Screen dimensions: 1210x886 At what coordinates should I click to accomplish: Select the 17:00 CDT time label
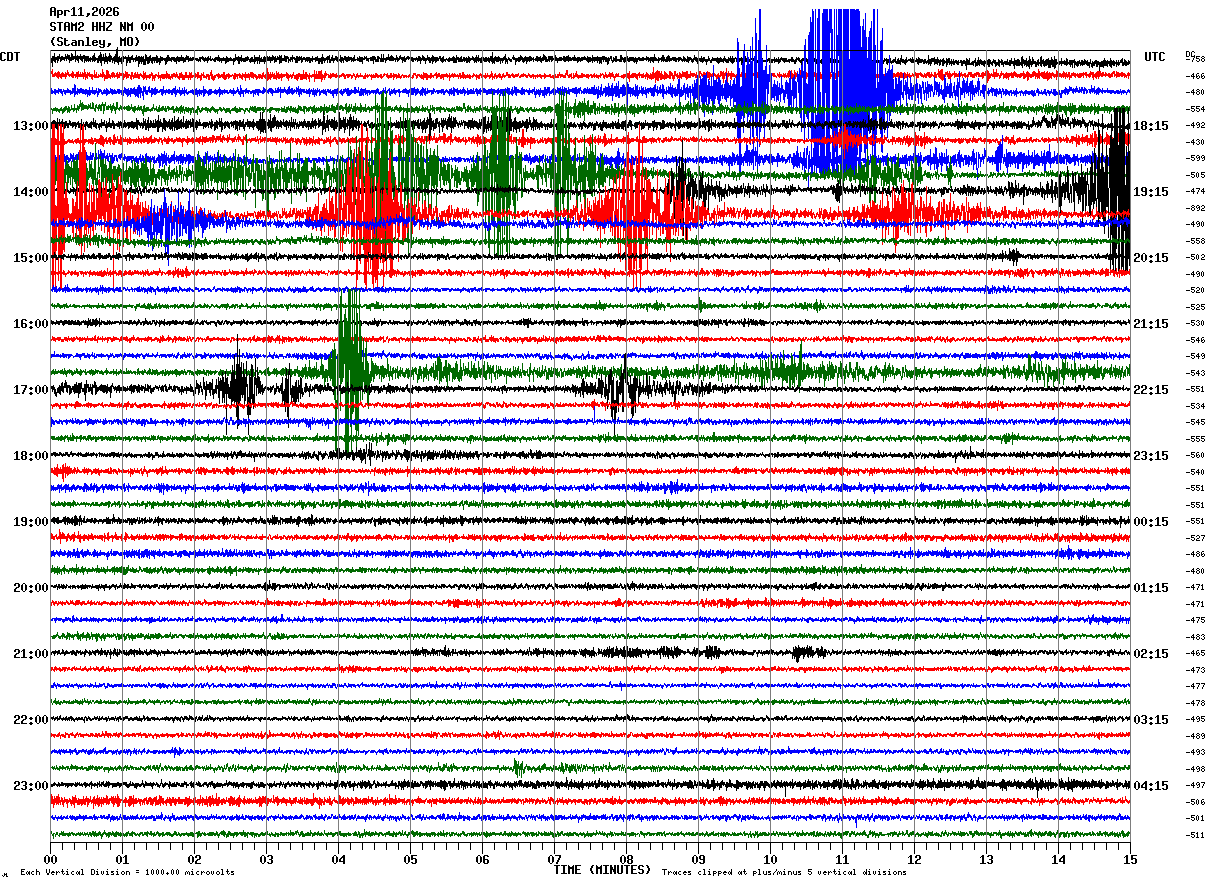pyautogui.click(x=30, y=390)
